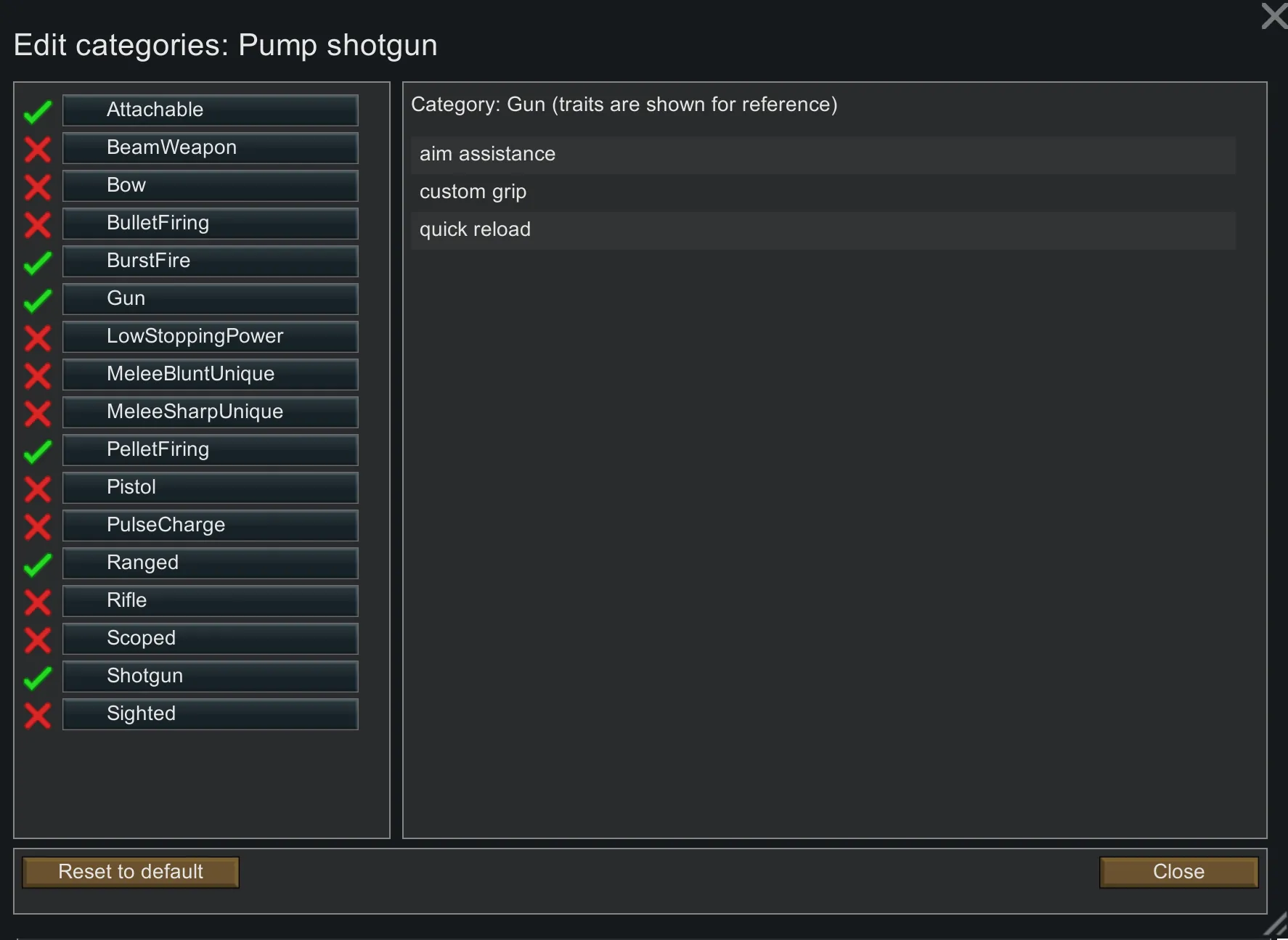Enable the Scoped category via its X
Image resolution: width=1288 pixels, height=940 pixels.
[38, 639]
